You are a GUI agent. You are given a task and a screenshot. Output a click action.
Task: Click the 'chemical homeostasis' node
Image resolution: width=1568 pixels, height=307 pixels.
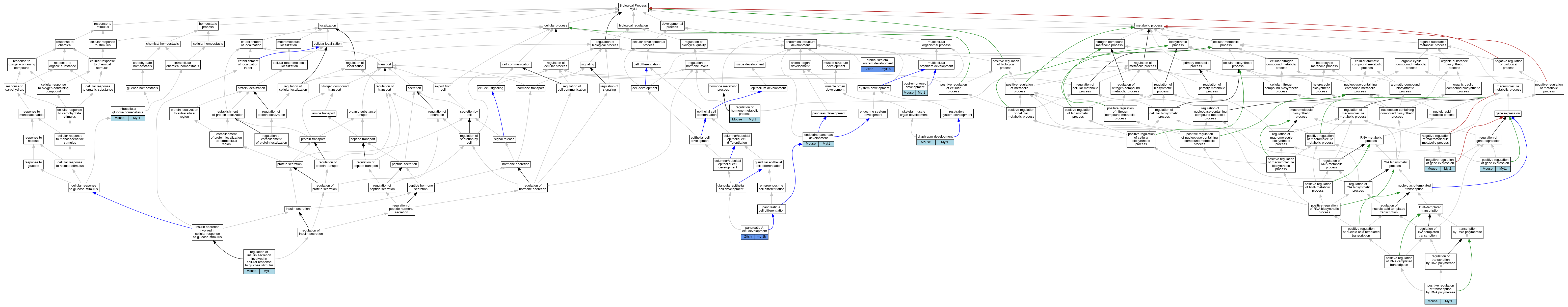pyautogui.click(x=163, y=44)
